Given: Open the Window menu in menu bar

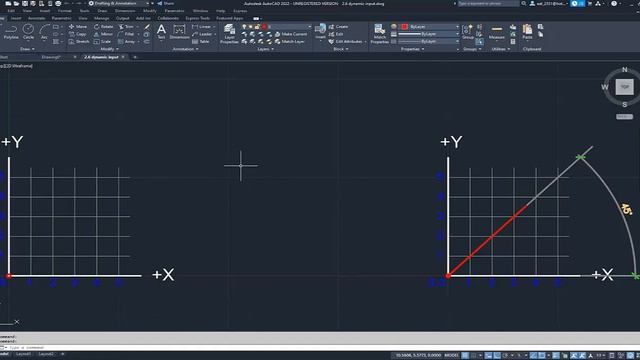Looking at the screenshot, I should [x=200, y=11].
